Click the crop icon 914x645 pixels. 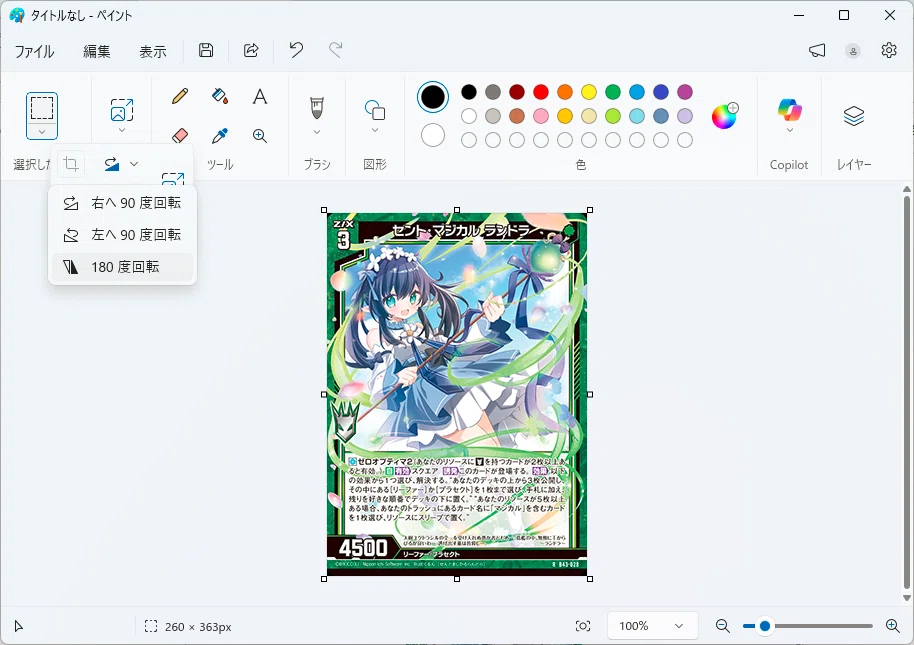[x=71, y=164]
